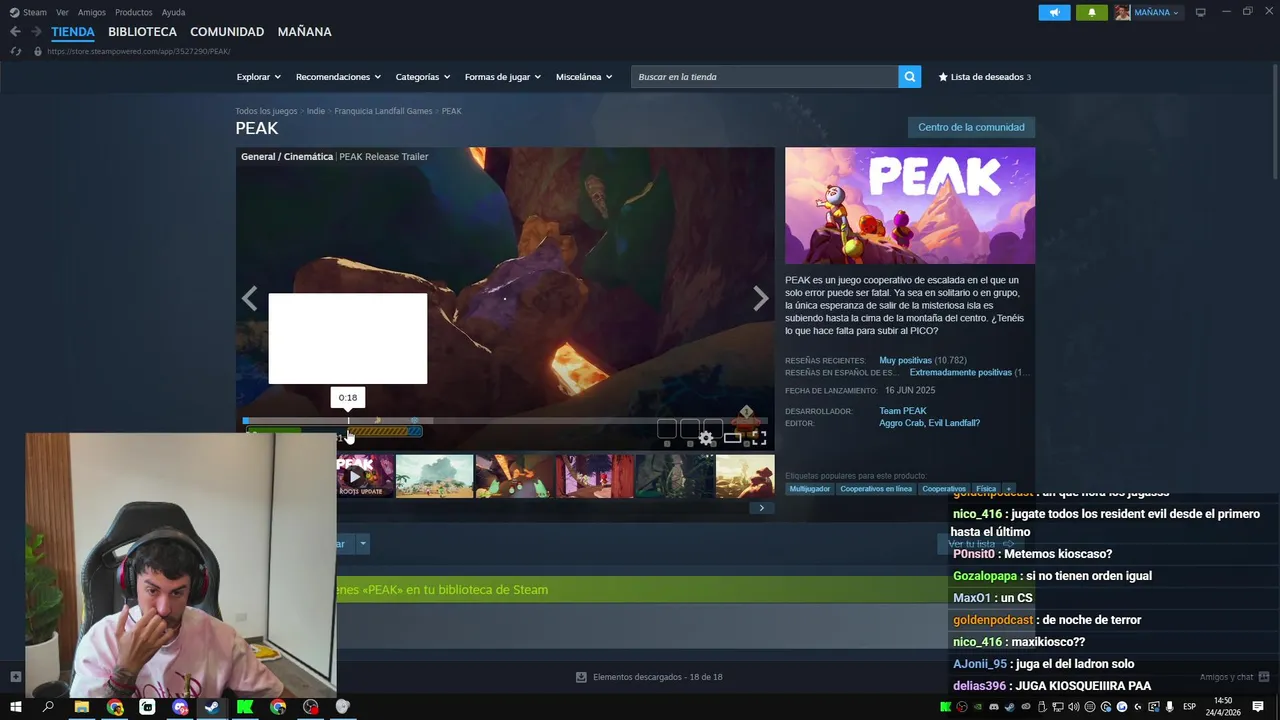Go forward with the Steam forward arrow
Viewport: 1280px width, 720px height.
coord(36,32)
